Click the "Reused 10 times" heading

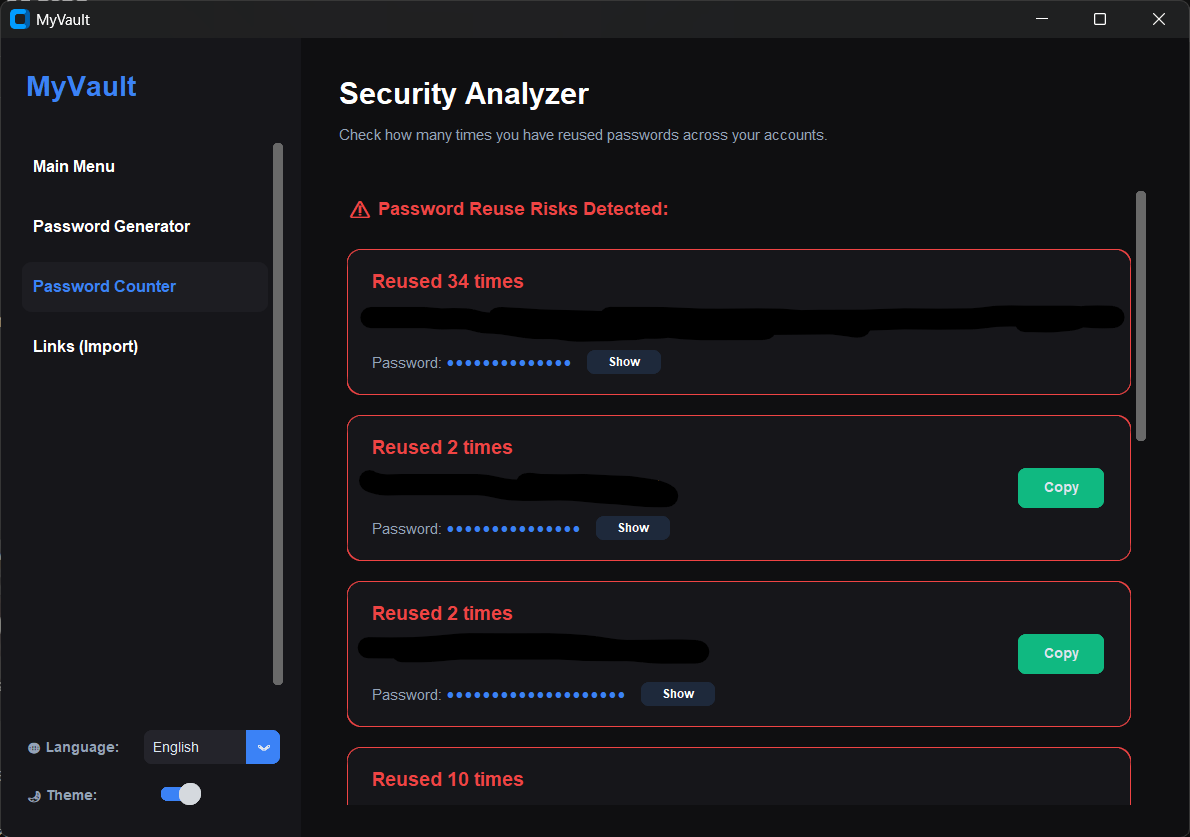[448, 779]
